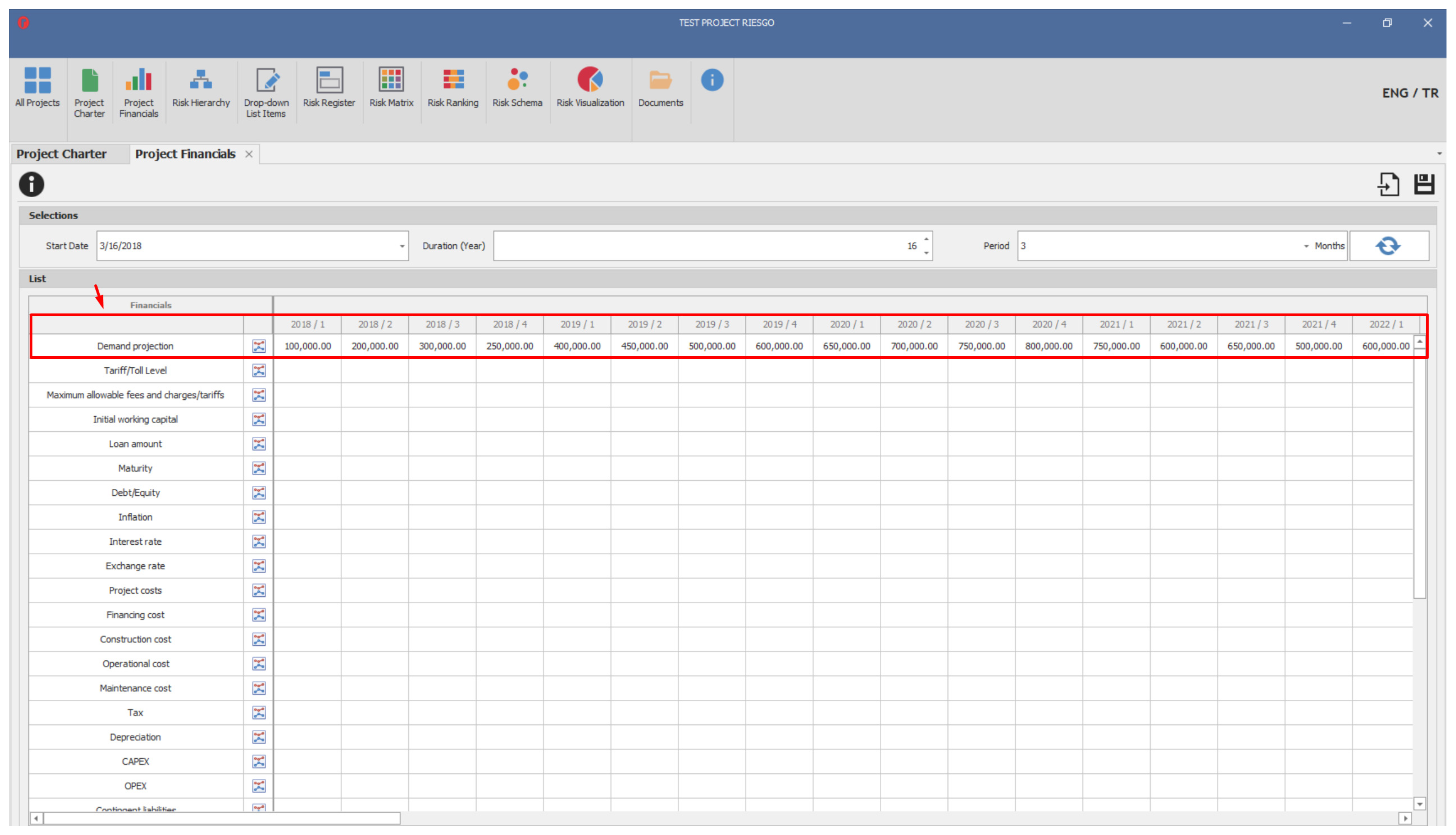Switch to the Project Charter tab

(x=61, y=154)
